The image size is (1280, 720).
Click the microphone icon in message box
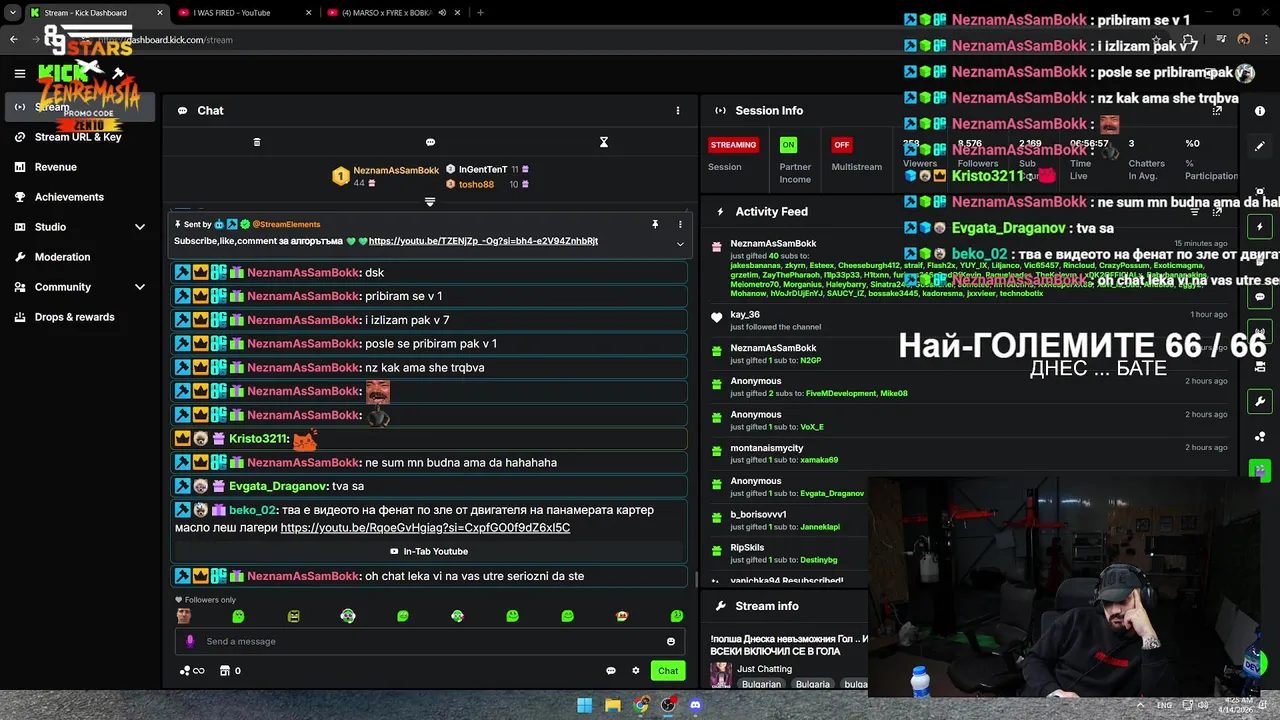pyautogui.click(x=190, y=641)
